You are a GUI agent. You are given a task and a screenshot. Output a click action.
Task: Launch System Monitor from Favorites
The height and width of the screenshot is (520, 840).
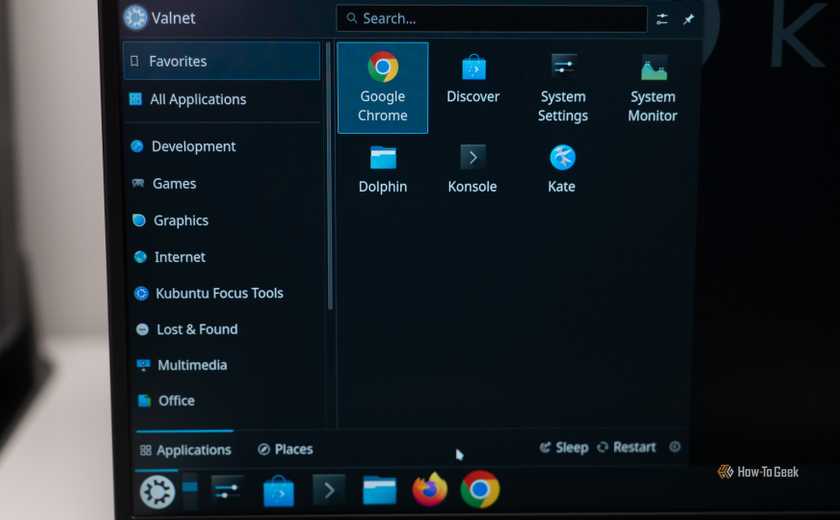coord(652,88)
